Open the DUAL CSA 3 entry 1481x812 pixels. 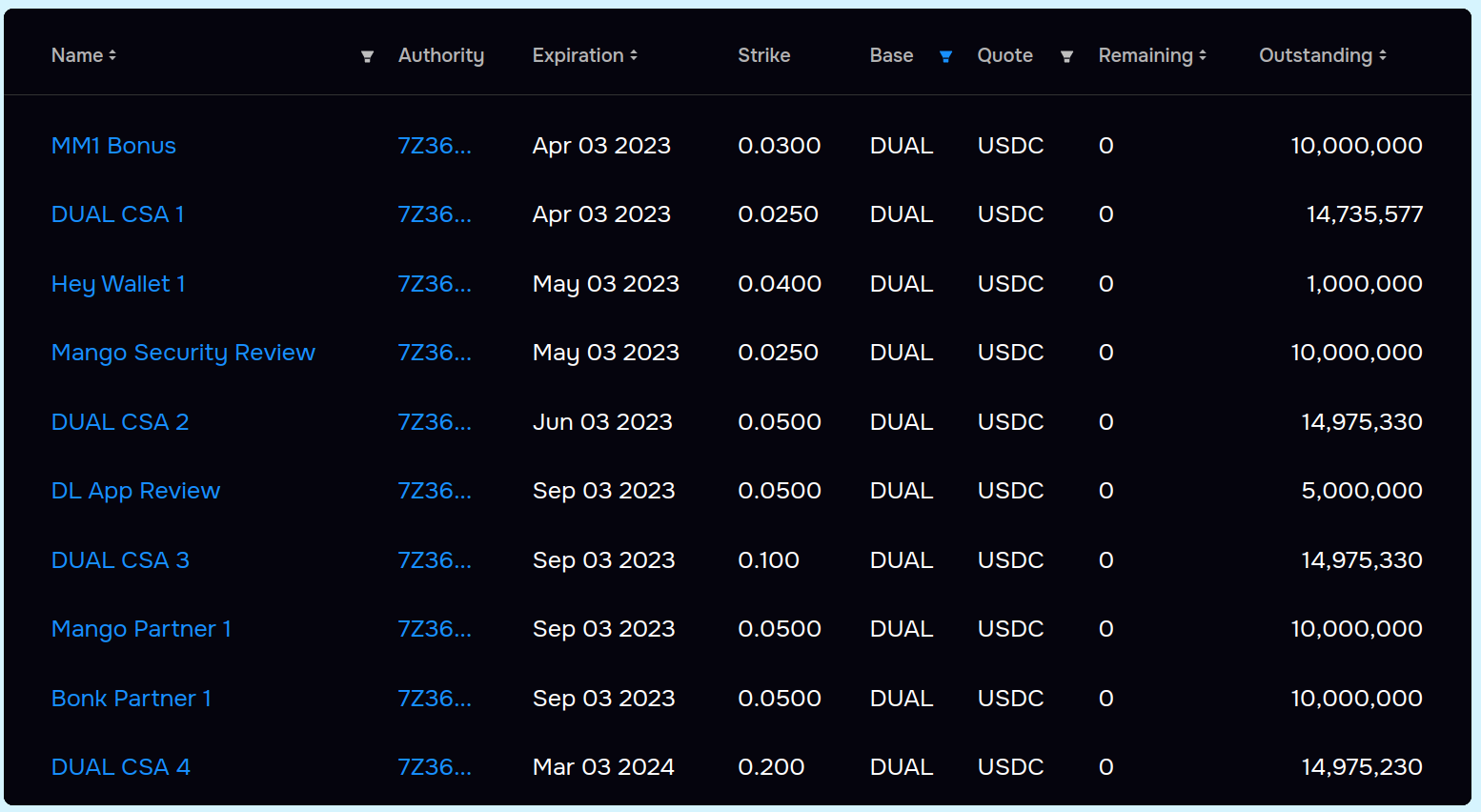pyautogui.click(x=120, y=560)
